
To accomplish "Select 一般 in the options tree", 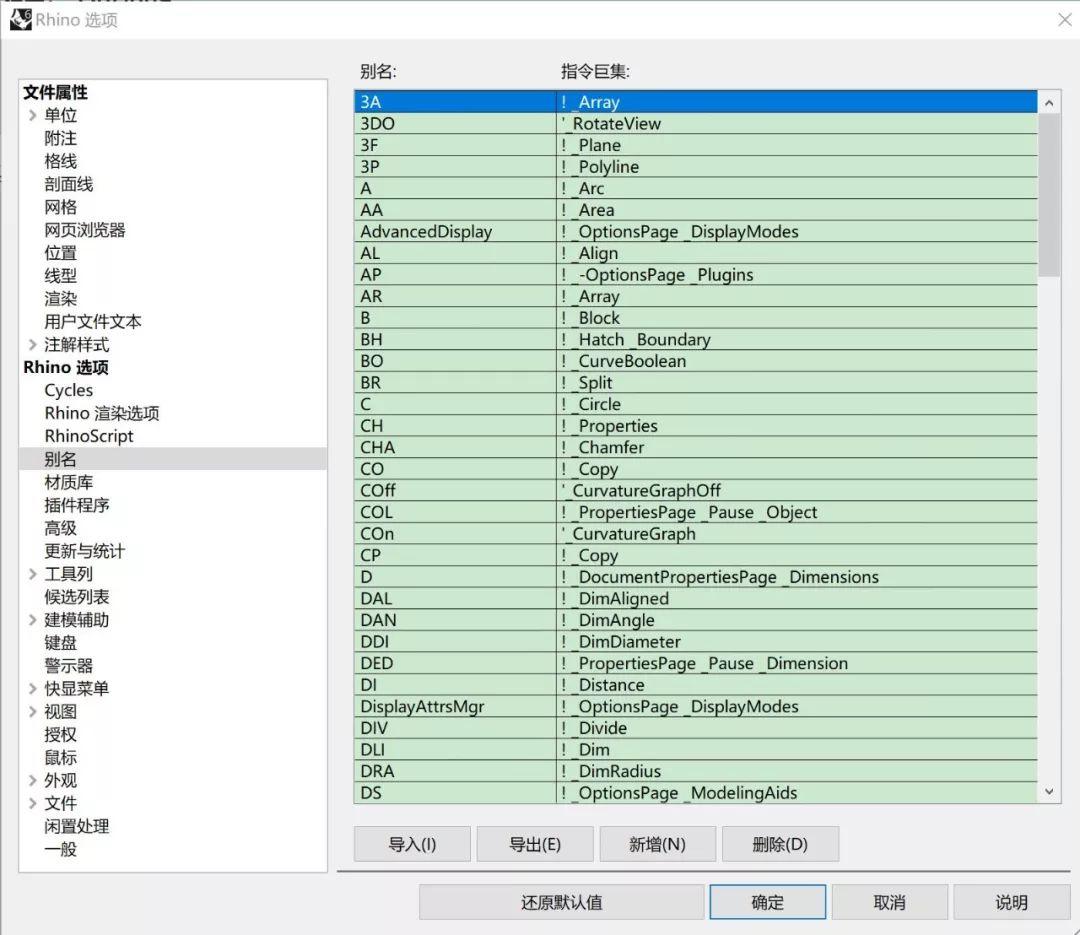I will [x=61, y=849].
